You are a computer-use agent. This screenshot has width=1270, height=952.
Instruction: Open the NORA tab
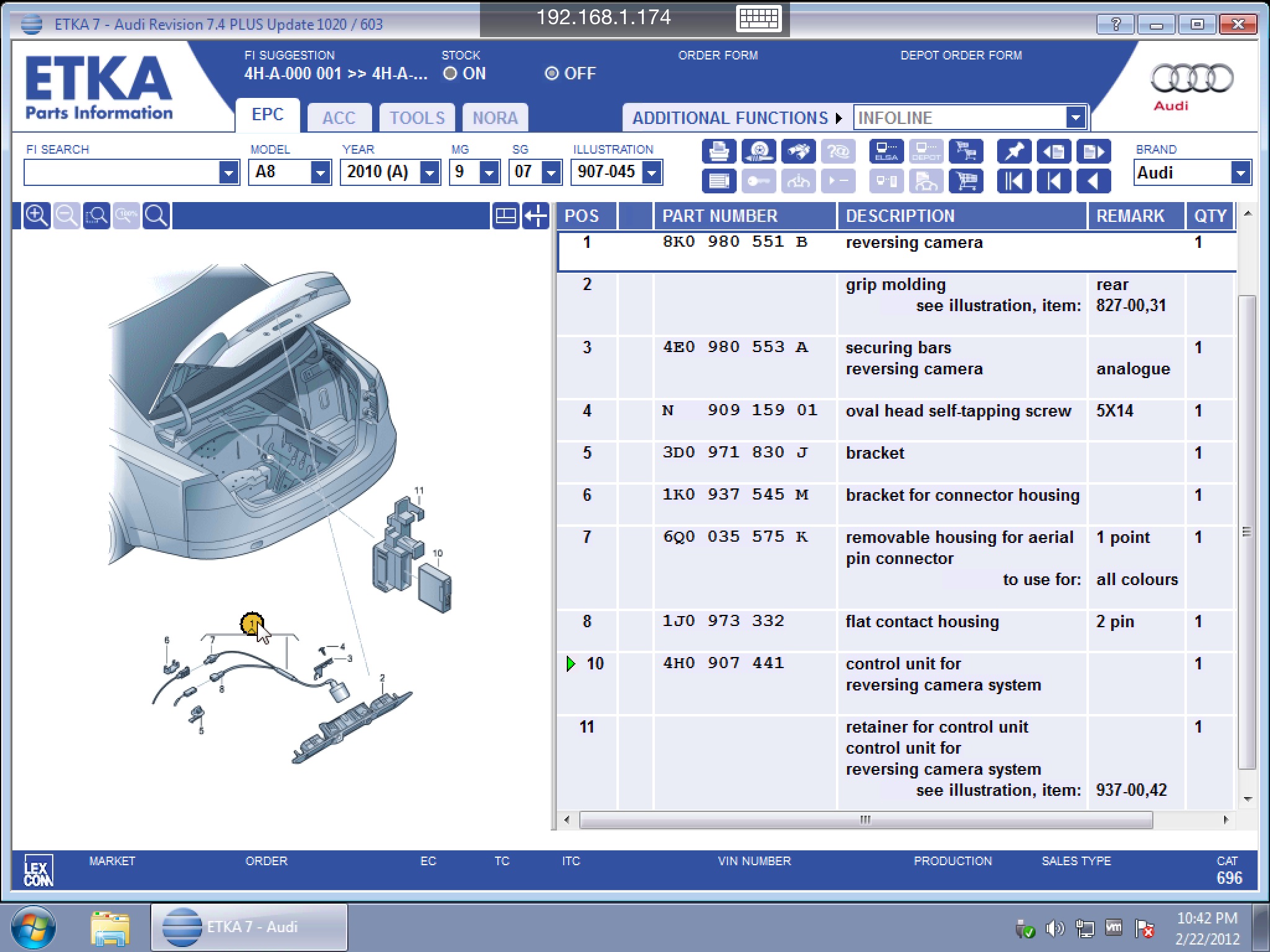(x=495, y=118)
